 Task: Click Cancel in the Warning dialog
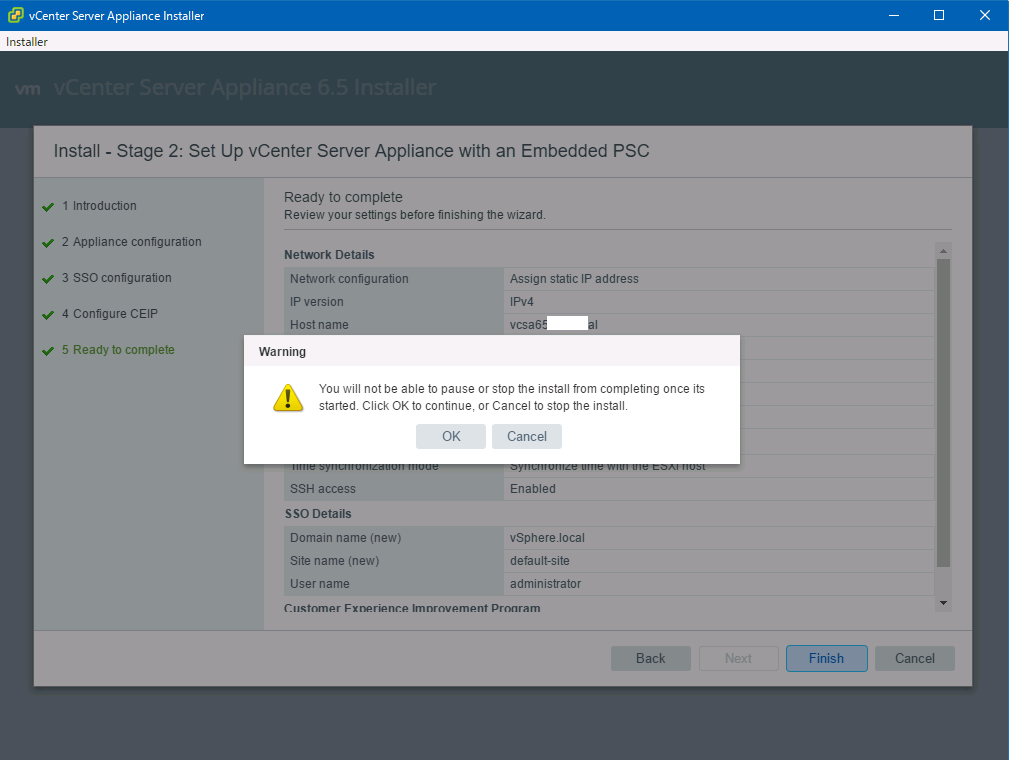tap(526, 436)
